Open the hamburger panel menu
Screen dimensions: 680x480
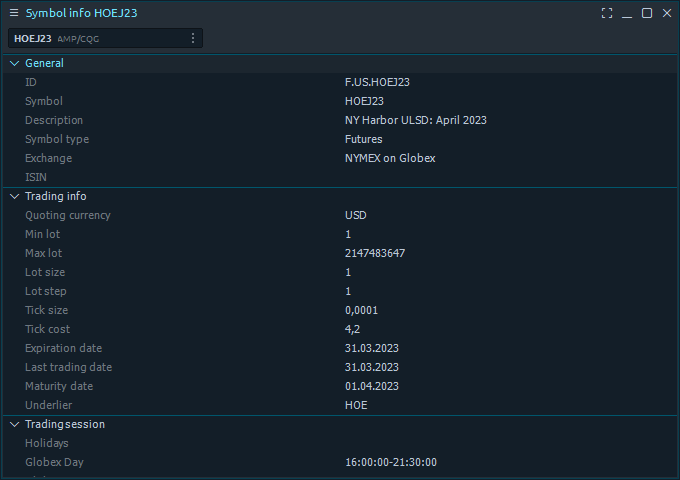[14, 13]
